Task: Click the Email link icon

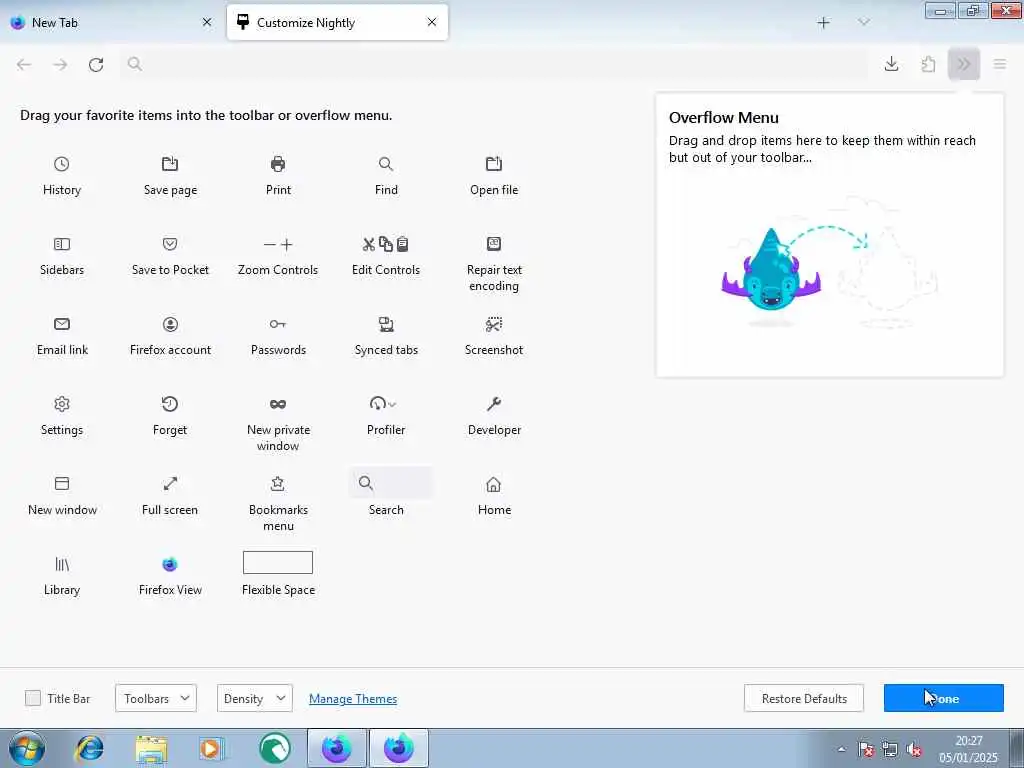Action: tap(61, 324)
